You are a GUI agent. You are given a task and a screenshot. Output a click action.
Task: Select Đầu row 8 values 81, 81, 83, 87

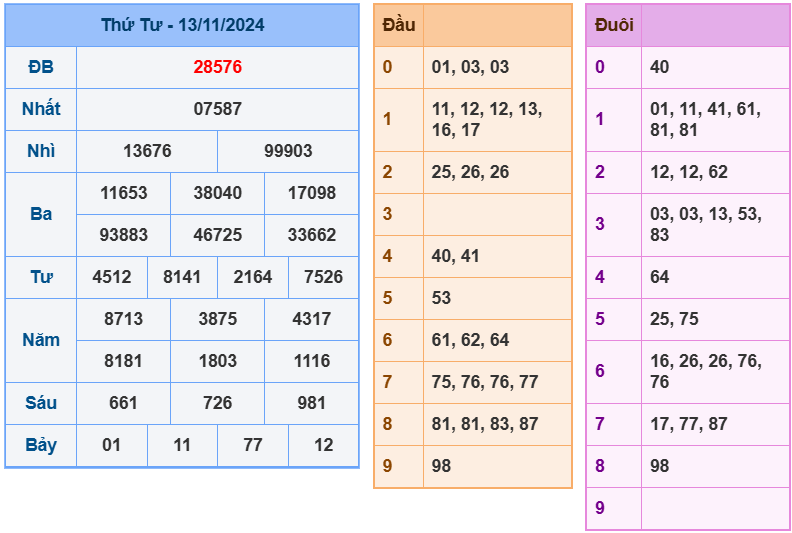(x=485, y=424)
